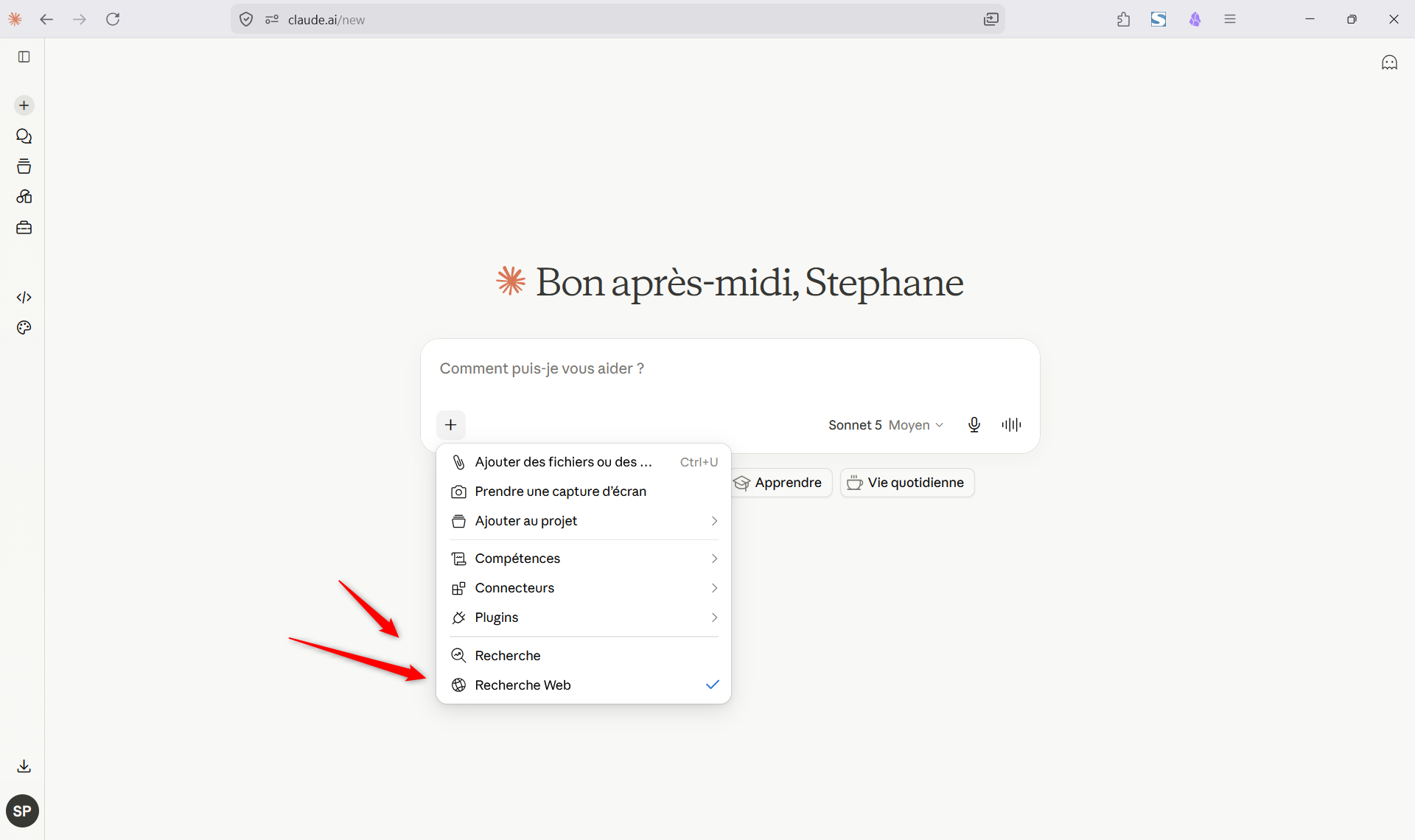The height and width of the screenshot is (840, 1415).
Task: Start a new chat with plus icon in sidebar
Action: point(24,105)
